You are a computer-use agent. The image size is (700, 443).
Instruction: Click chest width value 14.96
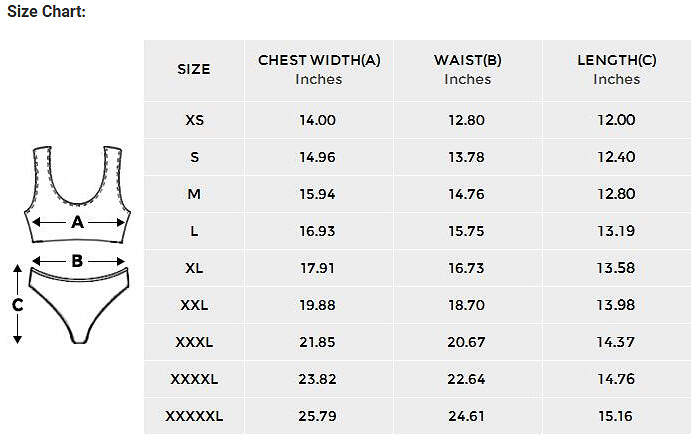coord(317,157)
